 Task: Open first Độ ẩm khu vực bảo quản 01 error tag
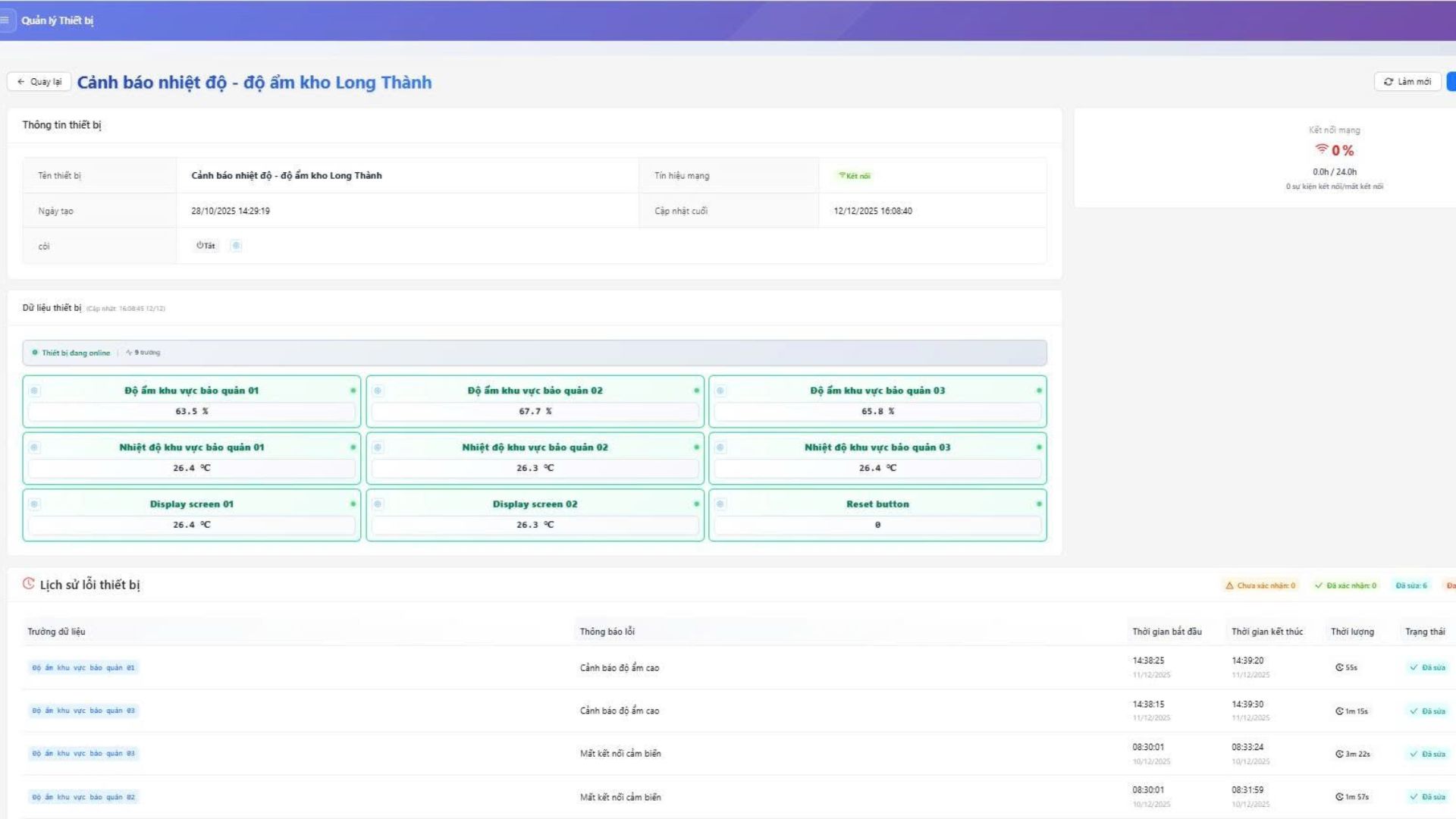tap(83, 668)
